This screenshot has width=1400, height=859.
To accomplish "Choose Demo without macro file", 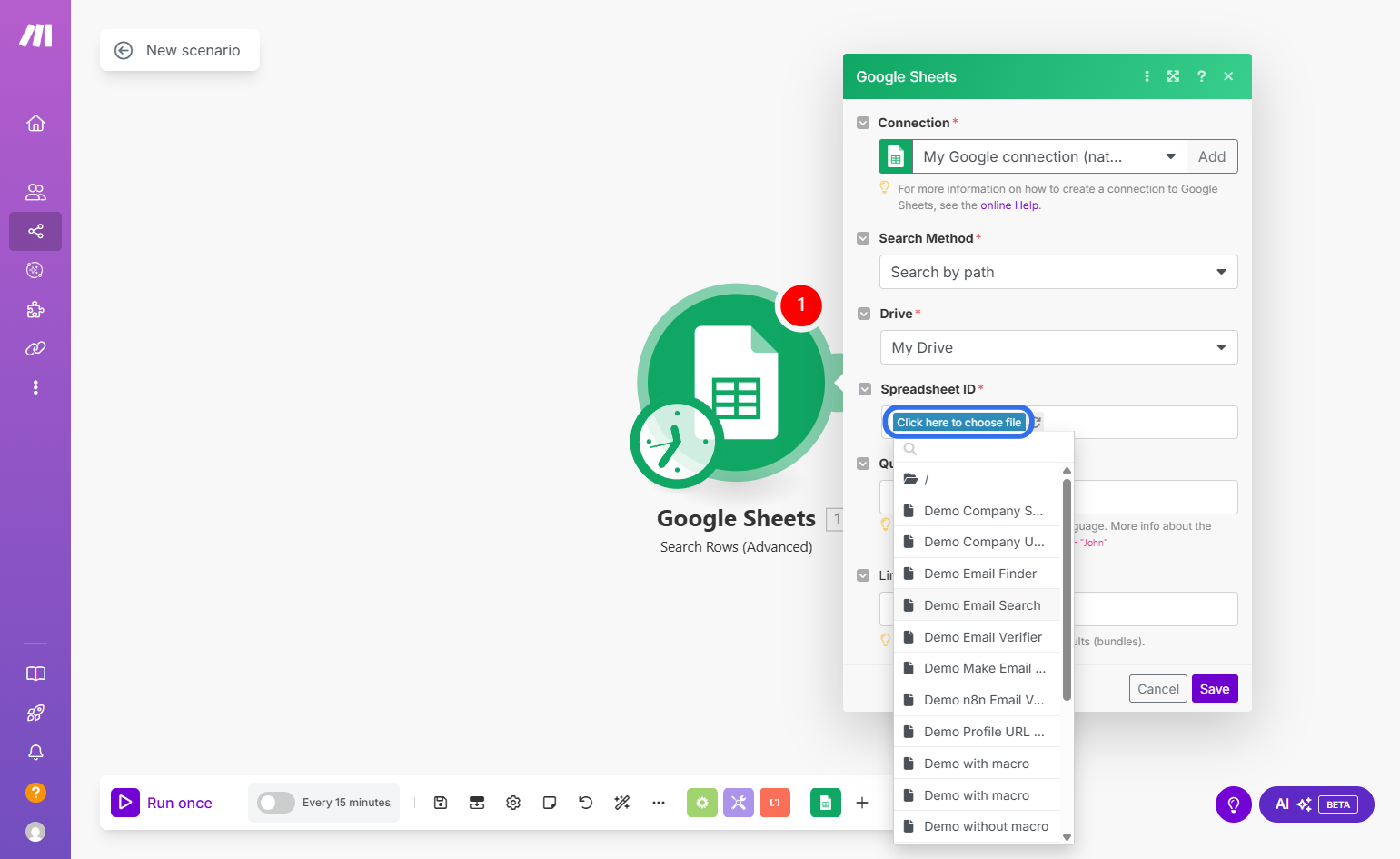I will 978,826.
